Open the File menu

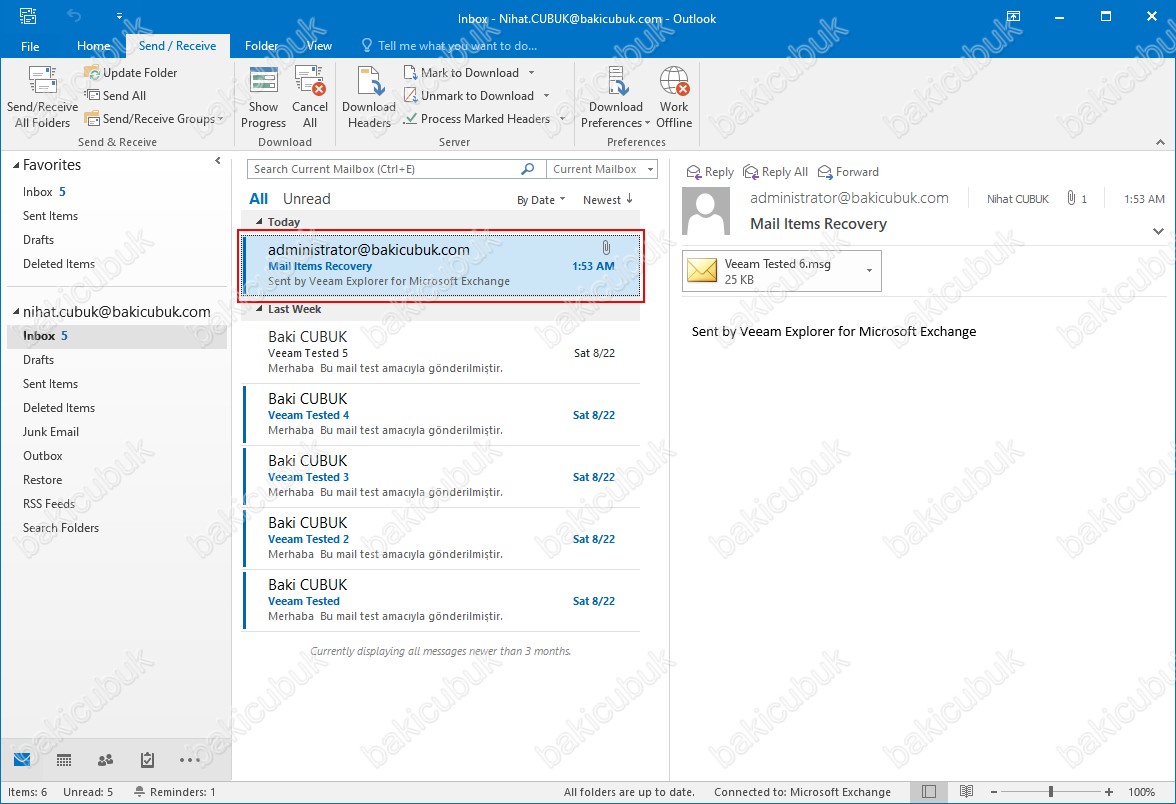tap(30, 46)
